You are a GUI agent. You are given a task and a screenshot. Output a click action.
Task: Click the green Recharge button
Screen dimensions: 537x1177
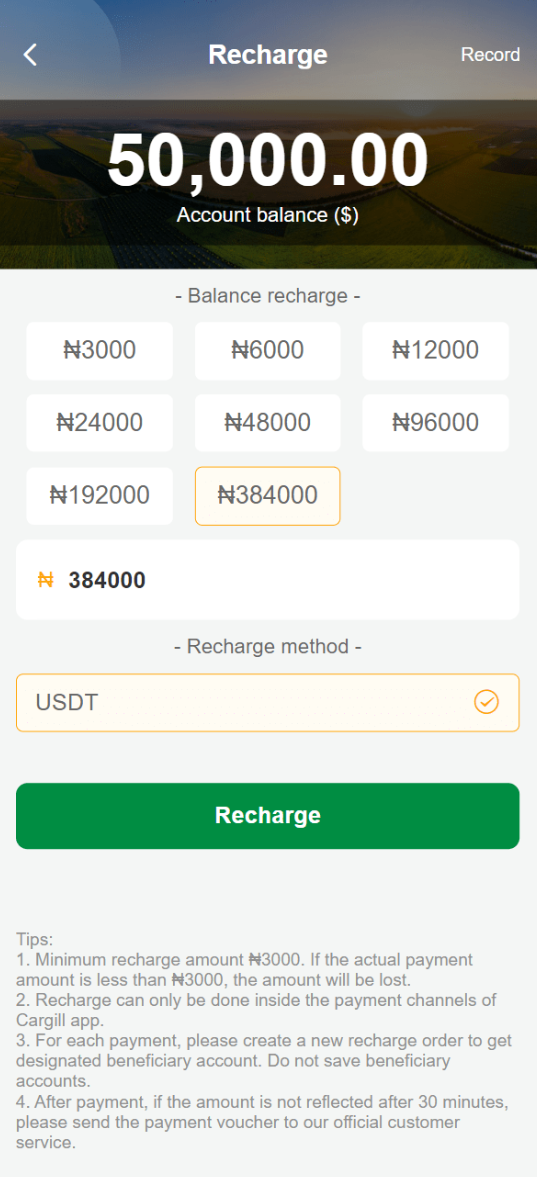[x=267, y=816]
